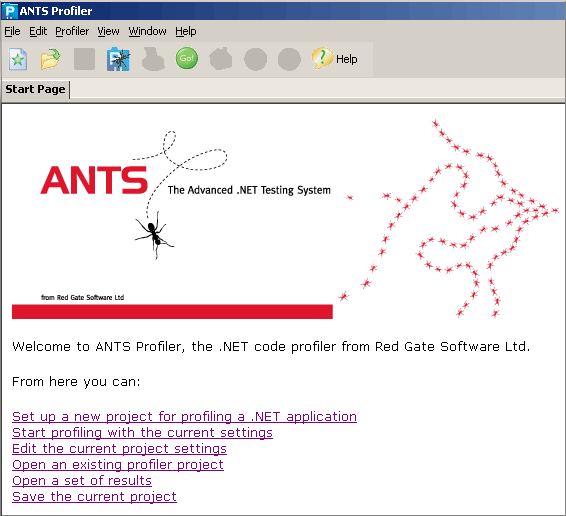
Task: Click the 'Welcome to ANTS Profiler' sentence
Action: pos(271,347)
